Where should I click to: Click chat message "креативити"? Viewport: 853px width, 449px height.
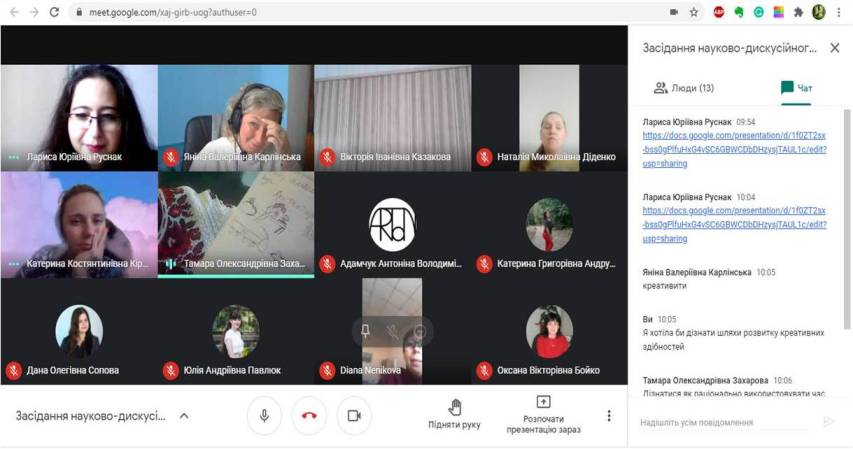664,286
